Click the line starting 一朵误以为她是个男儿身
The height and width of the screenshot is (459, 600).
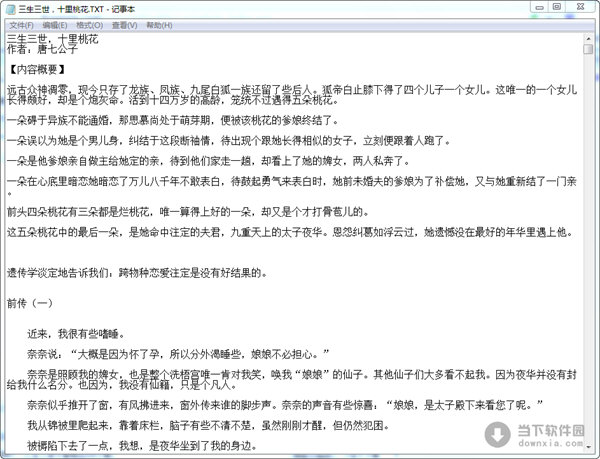(x=229, y=141)
